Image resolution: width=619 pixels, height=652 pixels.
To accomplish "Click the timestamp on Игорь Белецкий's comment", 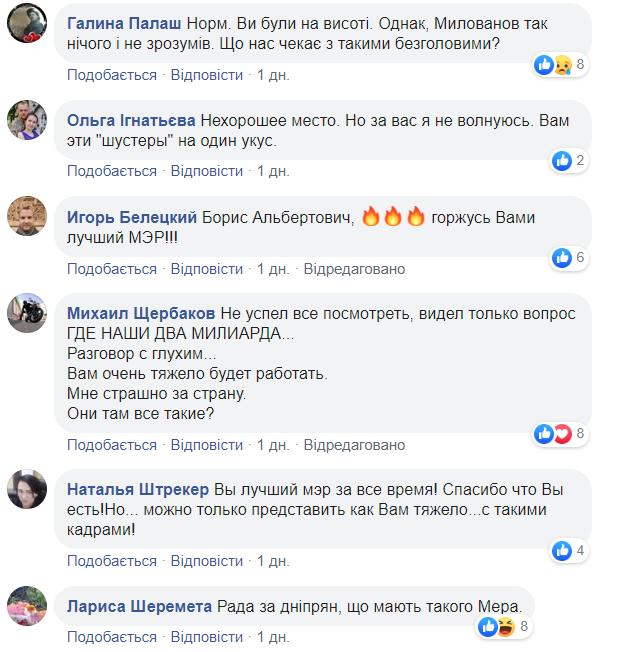I will (273, 269).
